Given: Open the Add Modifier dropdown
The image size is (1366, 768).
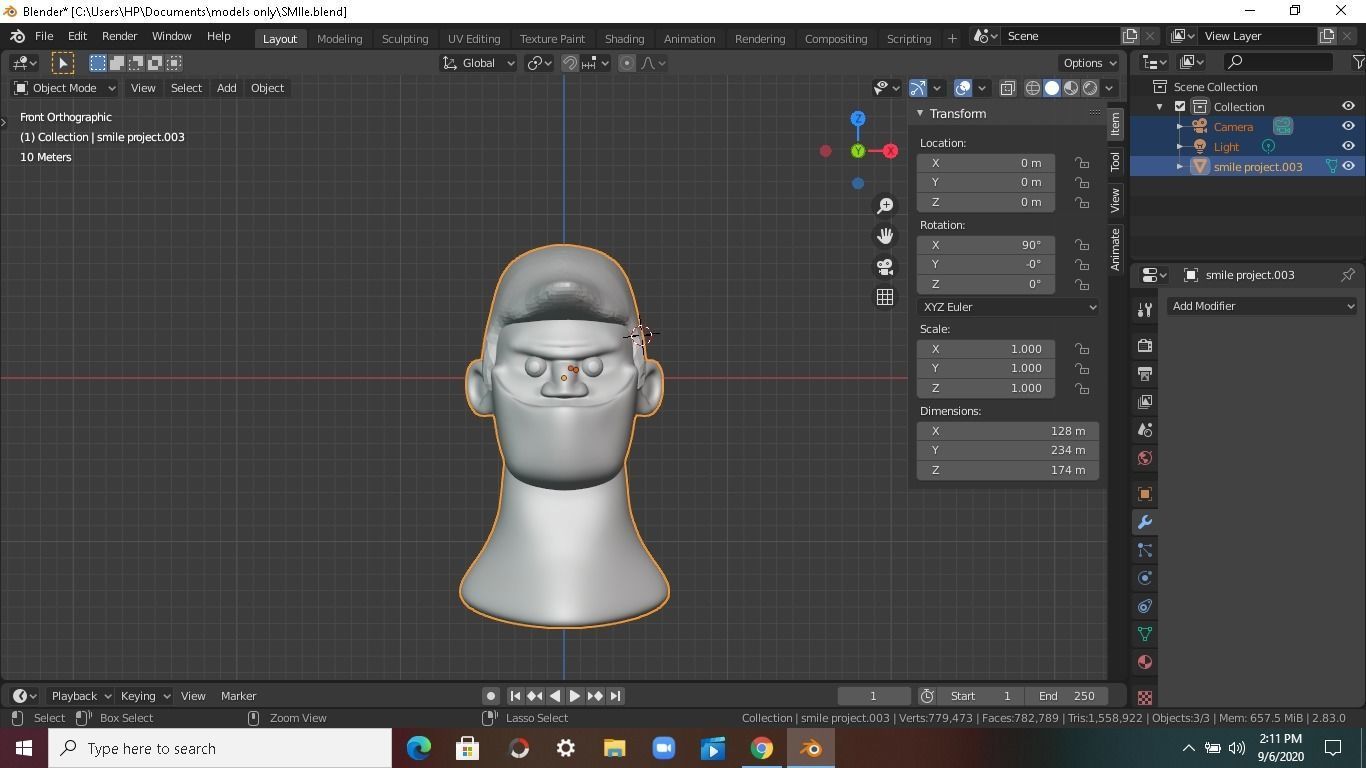Looking at the screenshot, I should [x=1262, y=306].
